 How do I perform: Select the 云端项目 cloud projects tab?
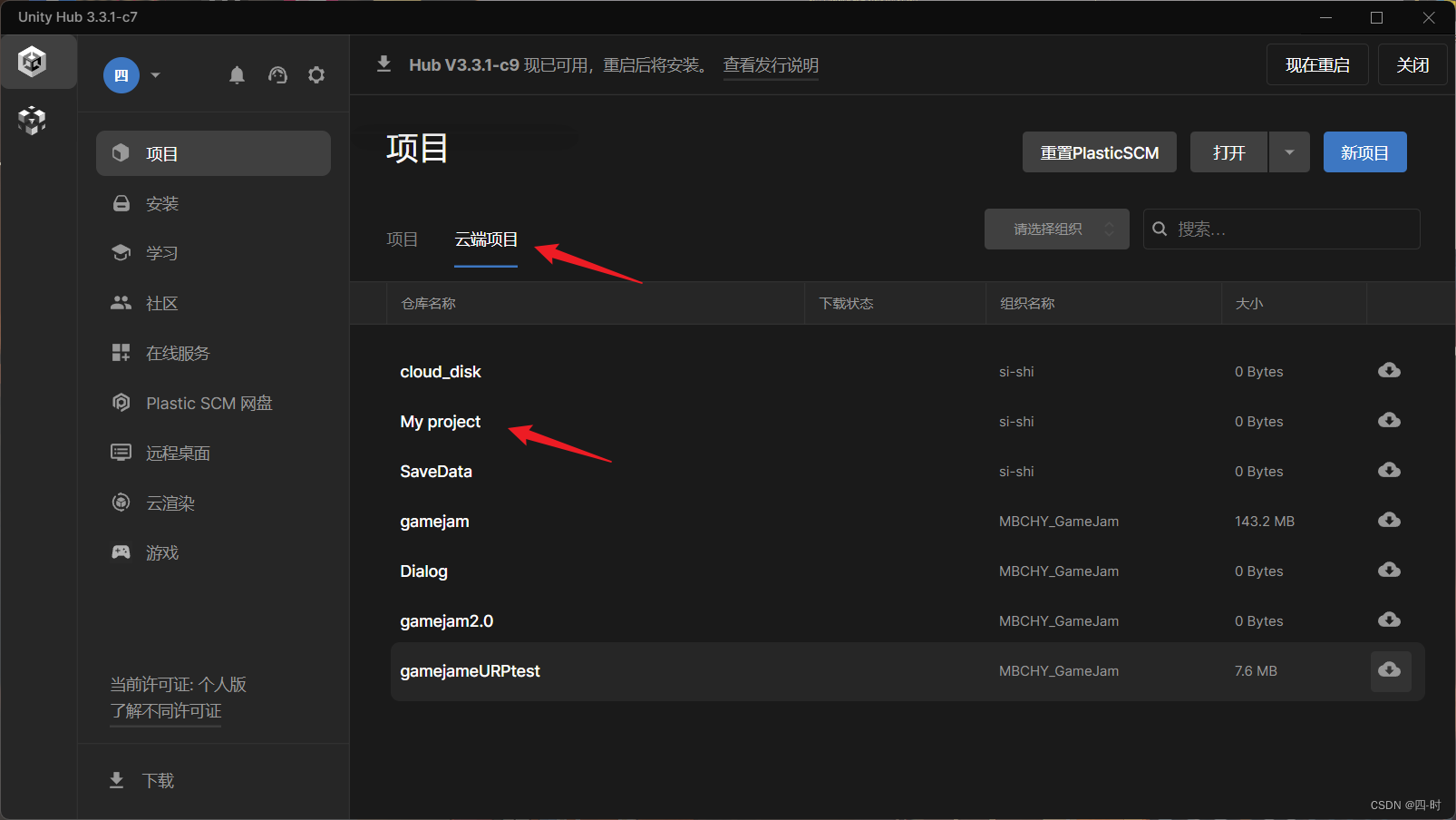(486, 239)
